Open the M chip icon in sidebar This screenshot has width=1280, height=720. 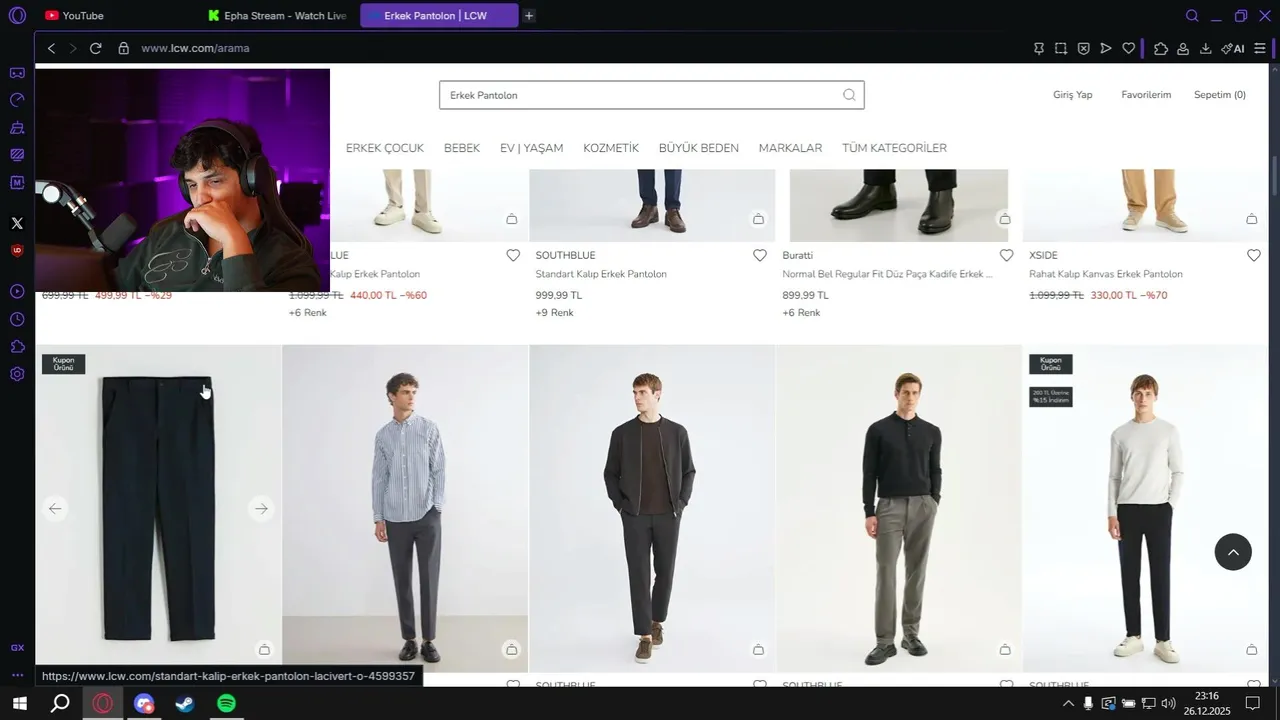pyautogui.click(x=17, y=182)
